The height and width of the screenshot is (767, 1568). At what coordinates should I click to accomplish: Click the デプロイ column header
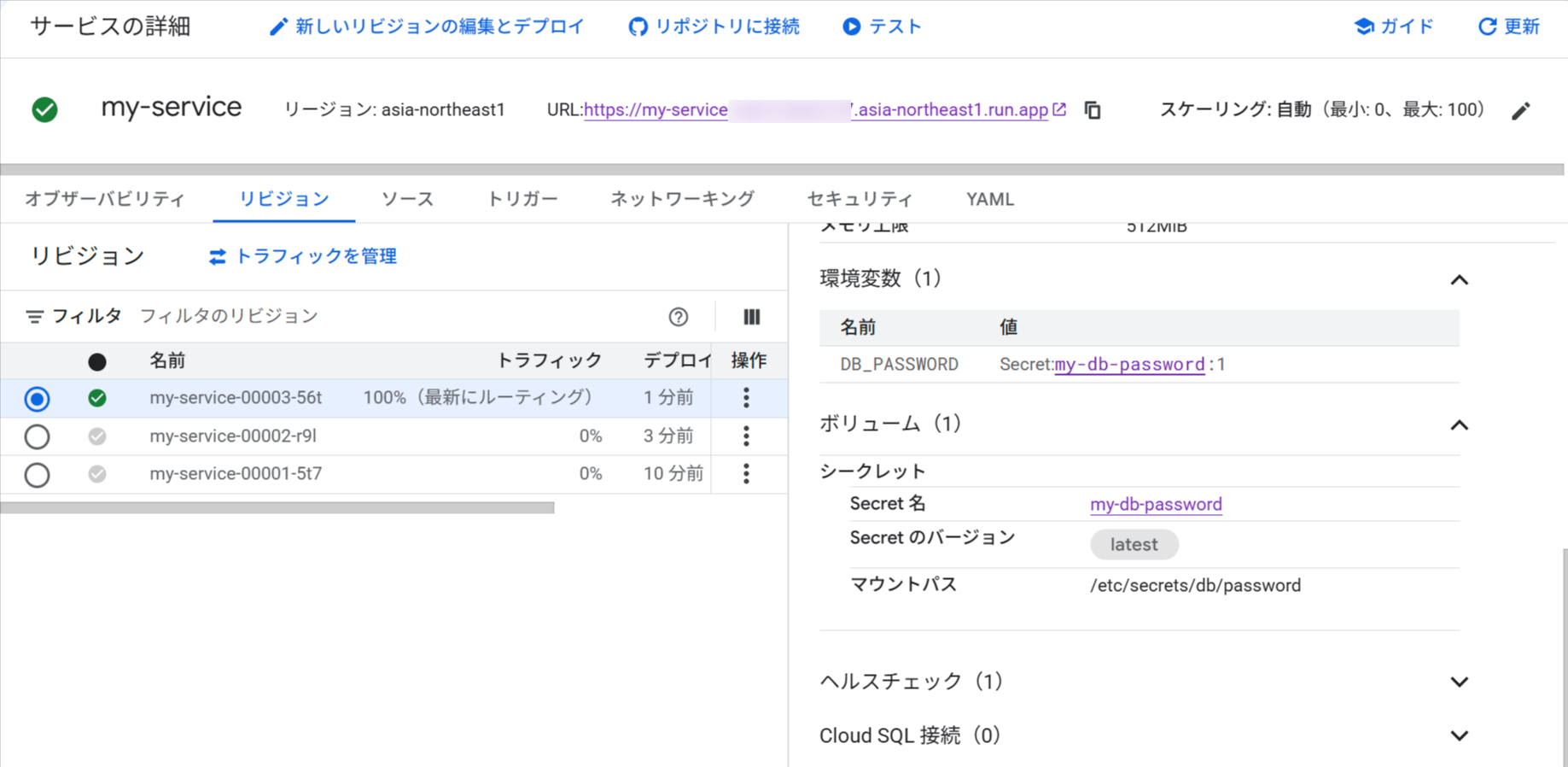click(x=676, y=361)
